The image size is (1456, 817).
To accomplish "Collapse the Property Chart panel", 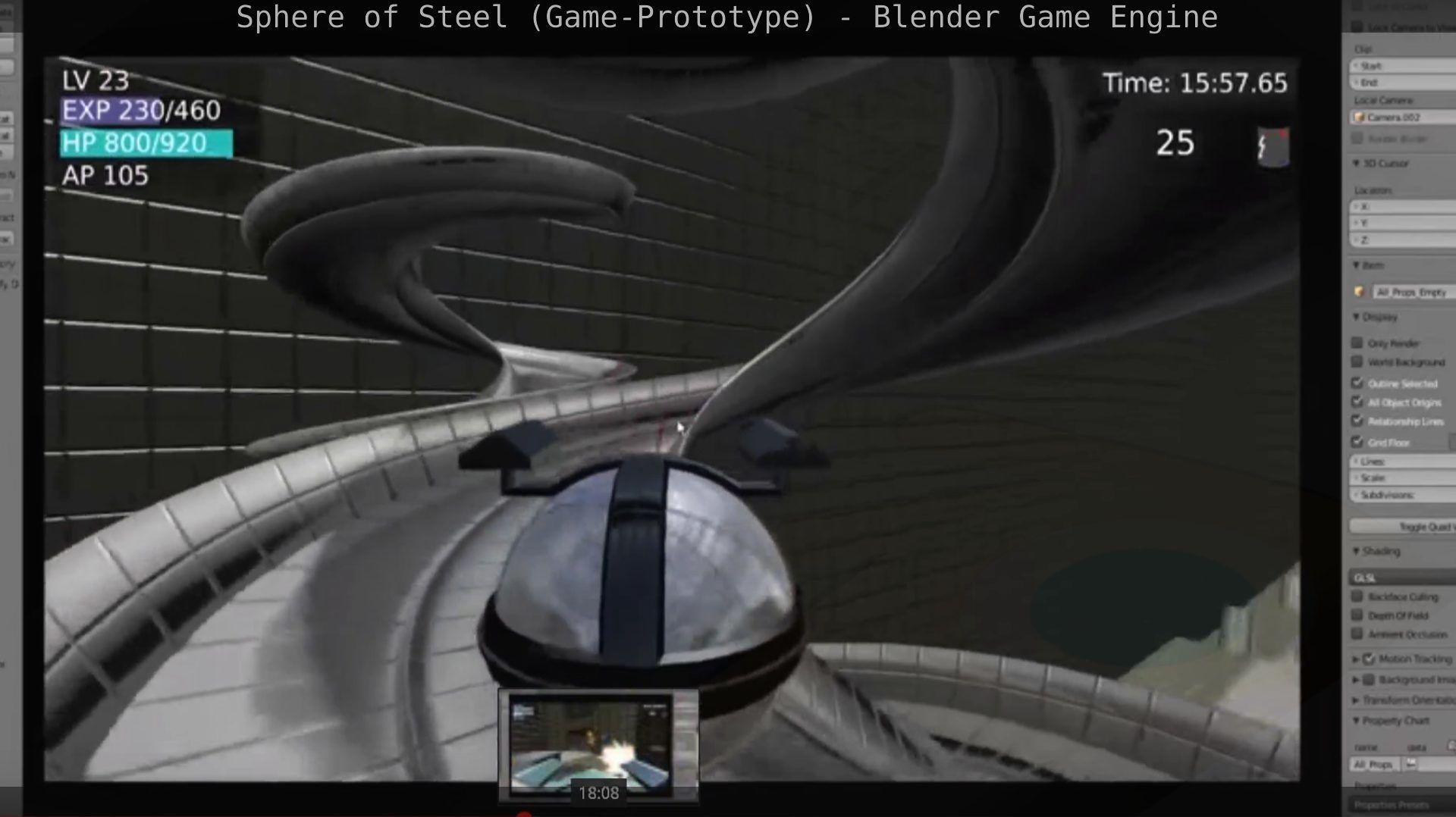I will [x=1356, y=721].
